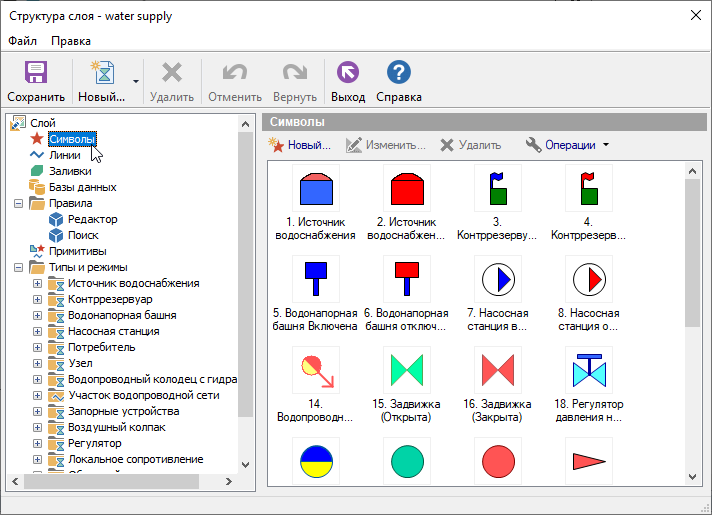Viewport: 712px width, 515px height.
Task: Select Базы данных tree item
Action: tap(82, 187)
